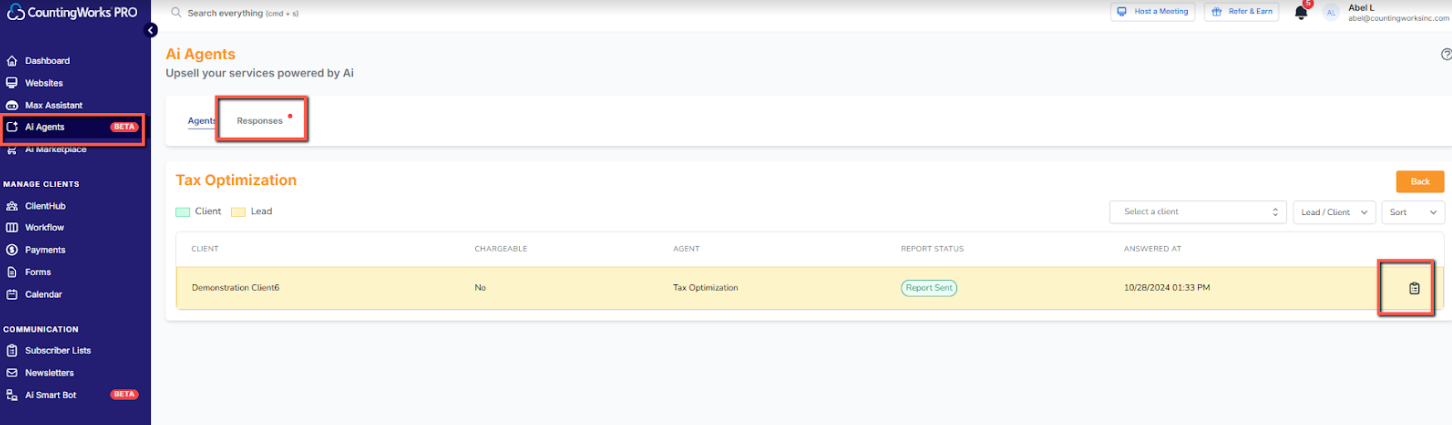This screenshot has height=425, width=1452.
Task: Open the help question mark icon
Action: 1446,54
